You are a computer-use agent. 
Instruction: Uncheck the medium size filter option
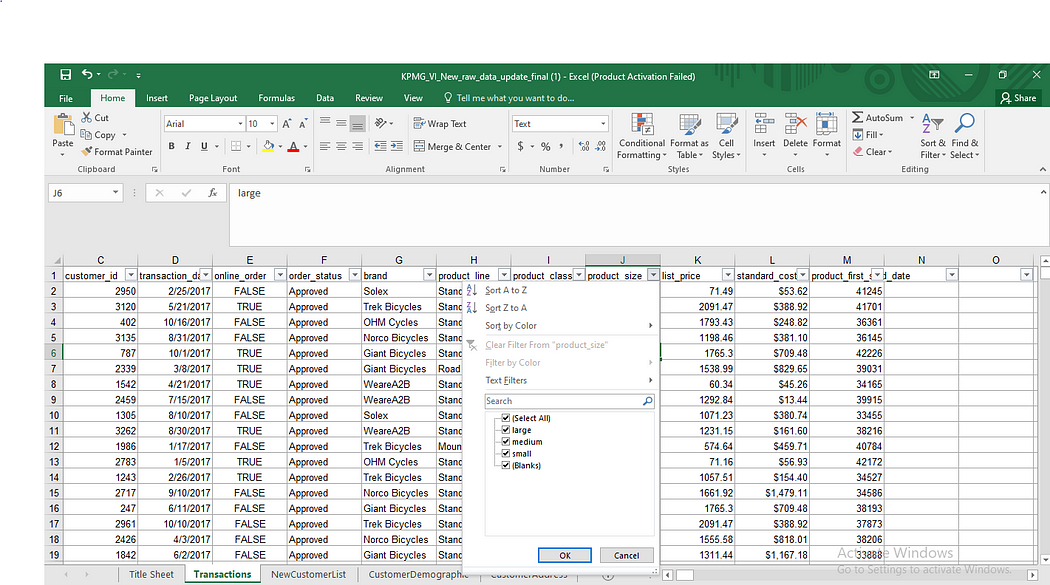[505, 441]
